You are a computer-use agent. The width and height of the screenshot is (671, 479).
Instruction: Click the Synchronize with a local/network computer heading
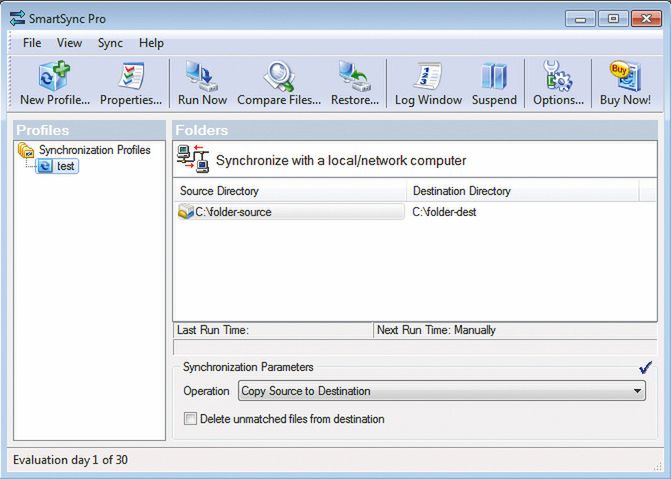341,161
